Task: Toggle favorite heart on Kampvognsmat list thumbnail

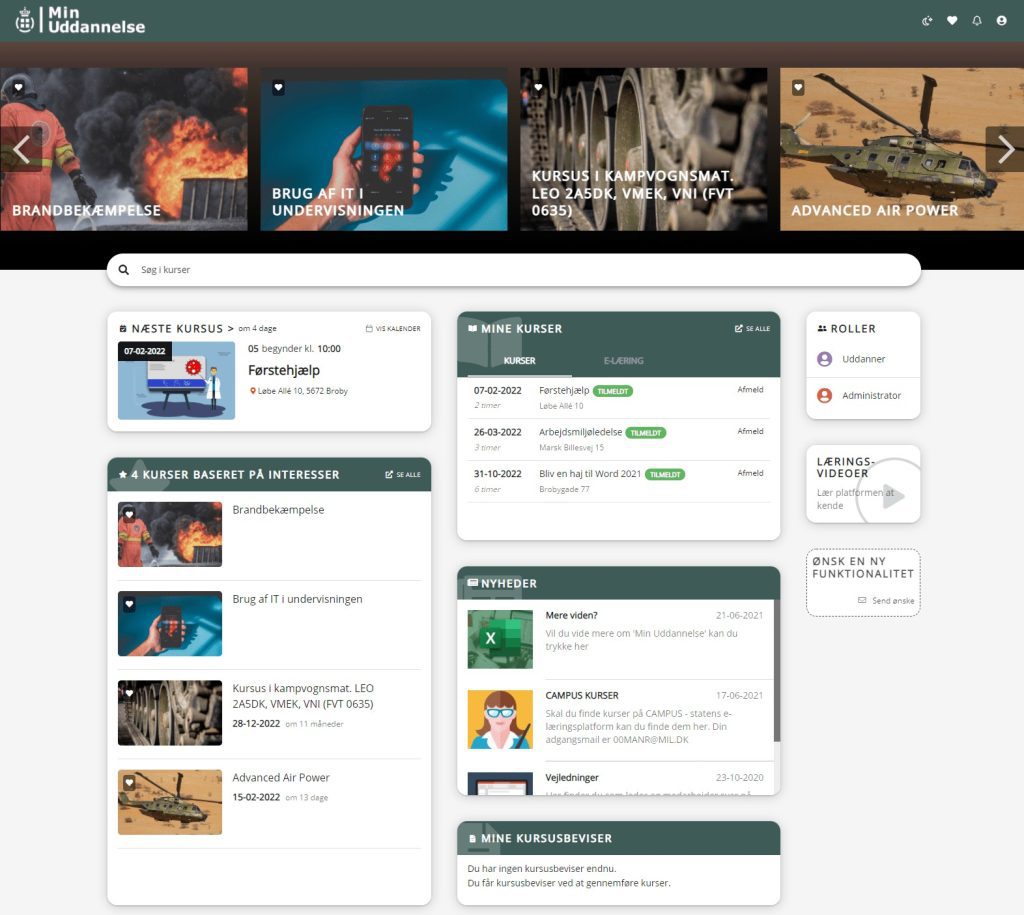Action: (129, 694)
